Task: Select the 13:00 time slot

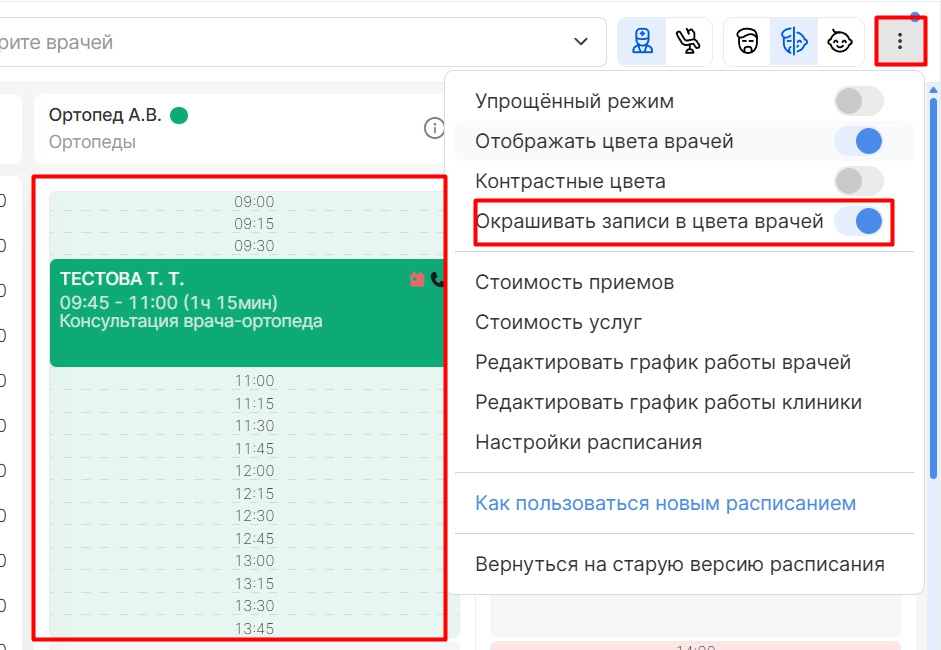Action: (x=254, y=561)
